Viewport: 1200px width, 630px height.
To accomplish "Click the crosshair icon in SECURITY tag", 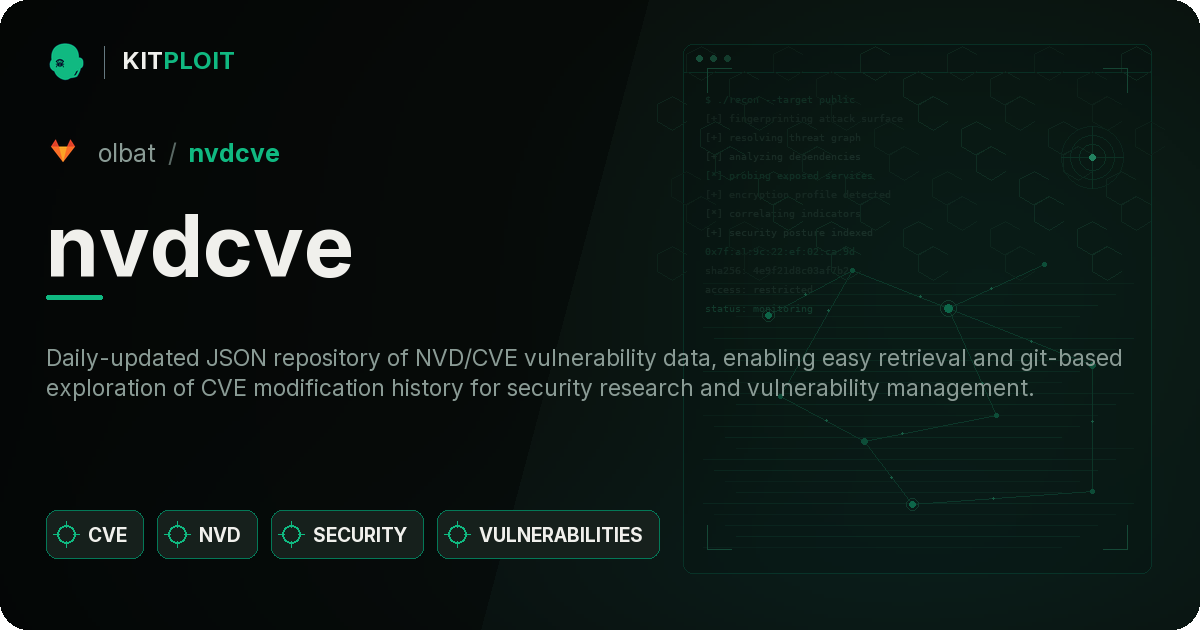I will (x=292, y=535).
